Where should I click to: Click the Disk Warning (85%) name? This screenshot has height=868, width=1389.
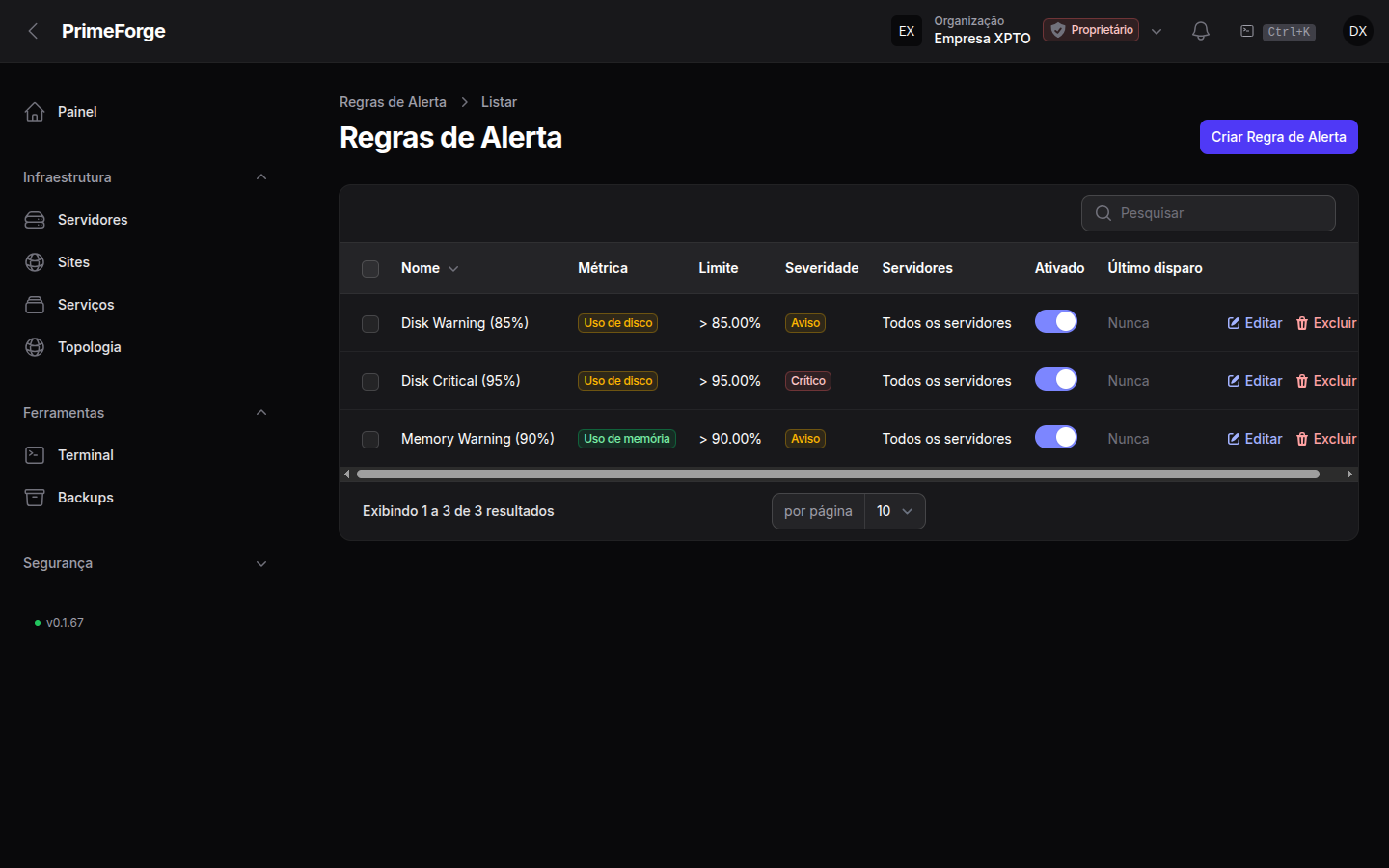click(x=465, y=323)
